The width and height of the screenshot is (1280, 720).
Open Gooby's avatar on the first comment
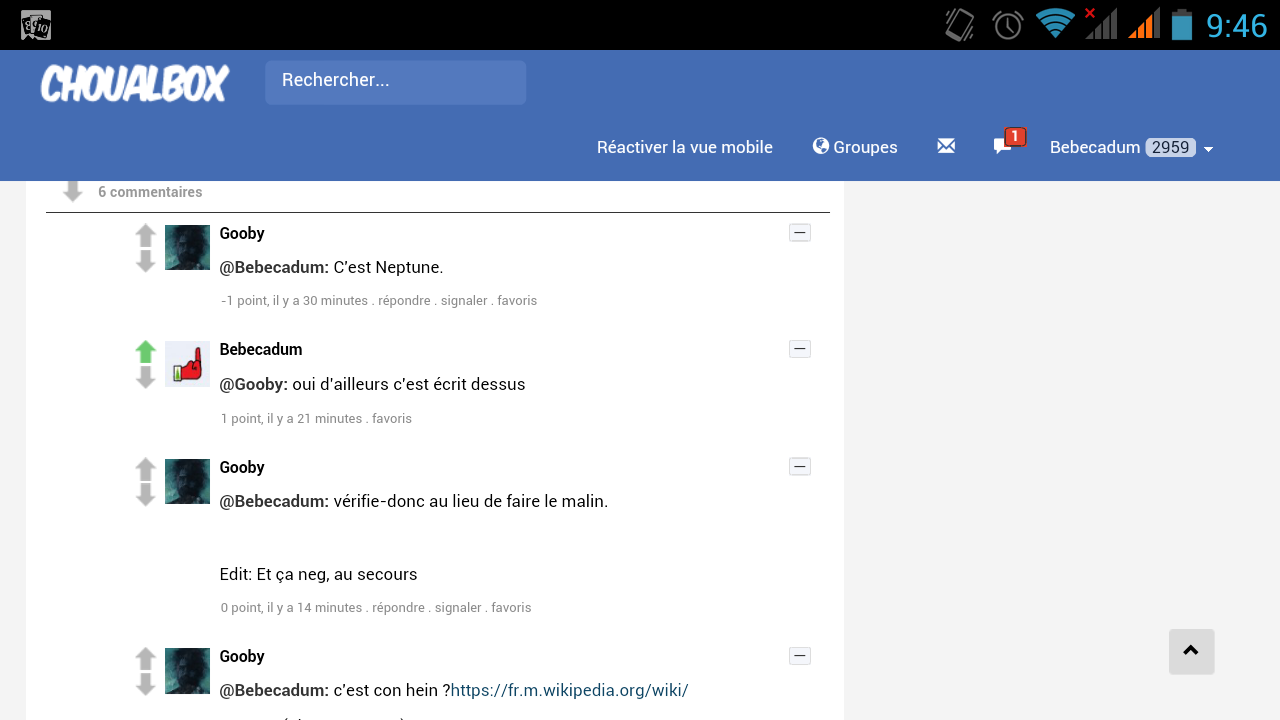coord(187,247)
